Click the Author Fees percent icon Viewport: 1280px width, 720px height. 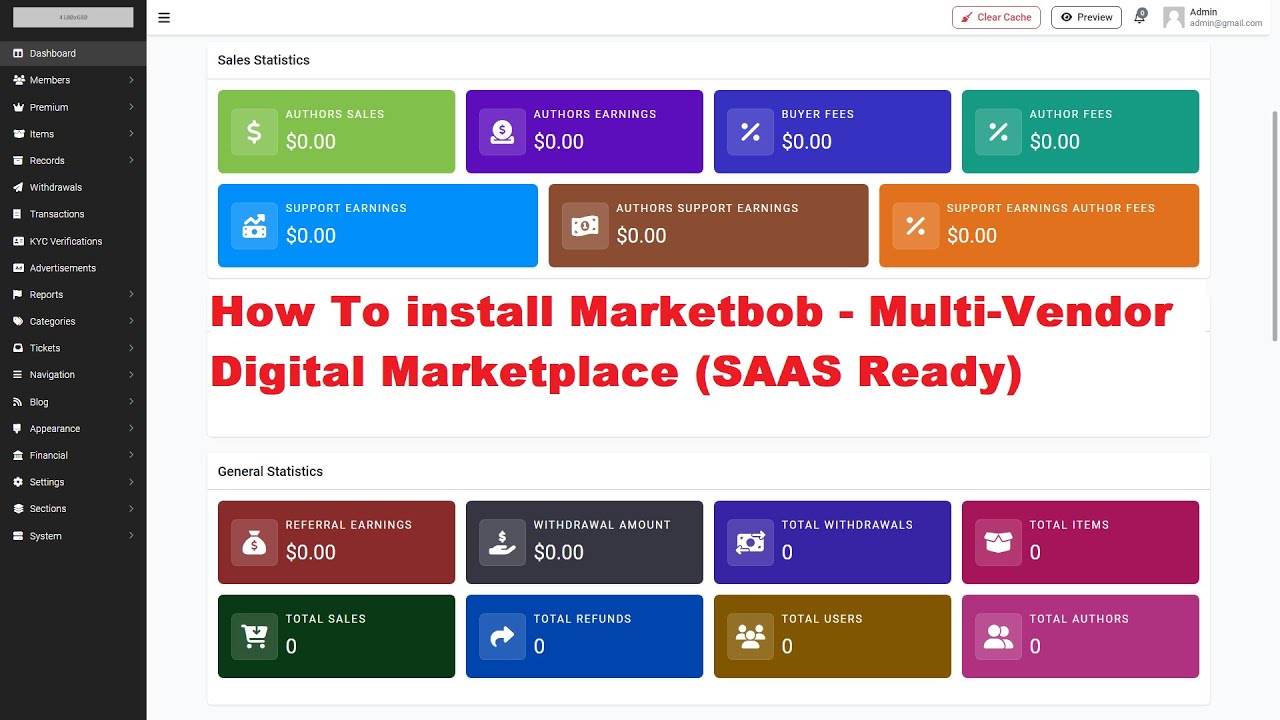[x=998, y=132]
